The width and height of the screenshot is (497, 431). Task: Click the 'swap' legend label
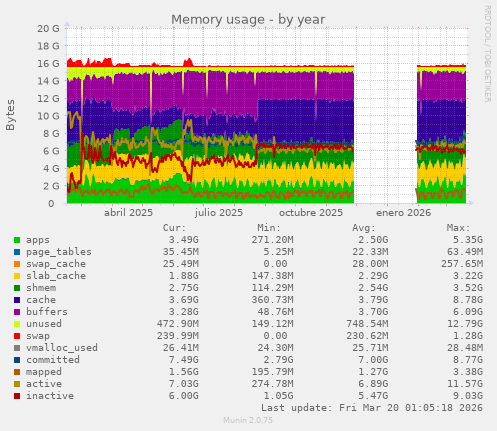[x=38, y=336]
